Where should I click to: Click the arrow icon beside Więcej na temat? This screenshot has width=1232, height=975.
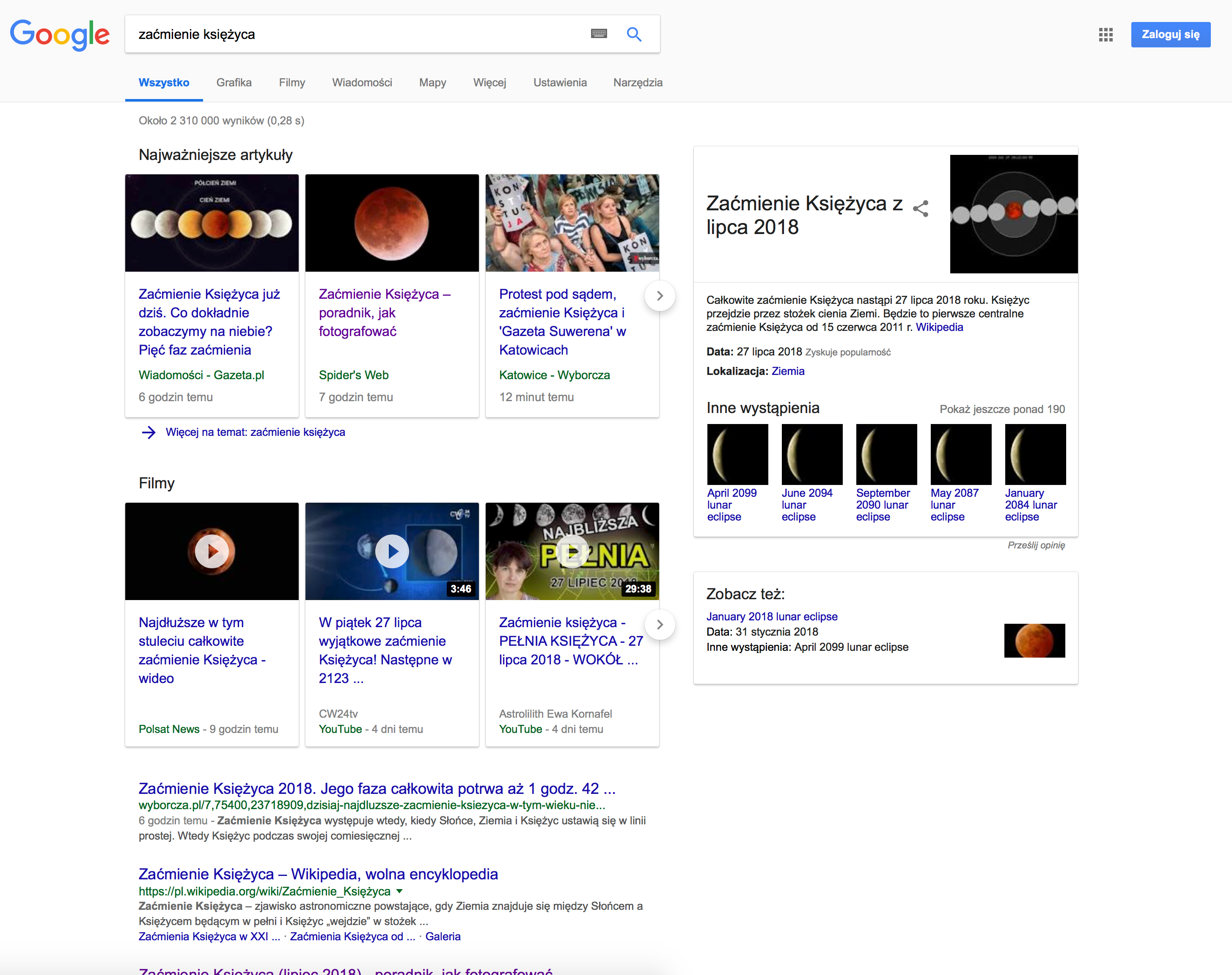[x=148, y=432]
